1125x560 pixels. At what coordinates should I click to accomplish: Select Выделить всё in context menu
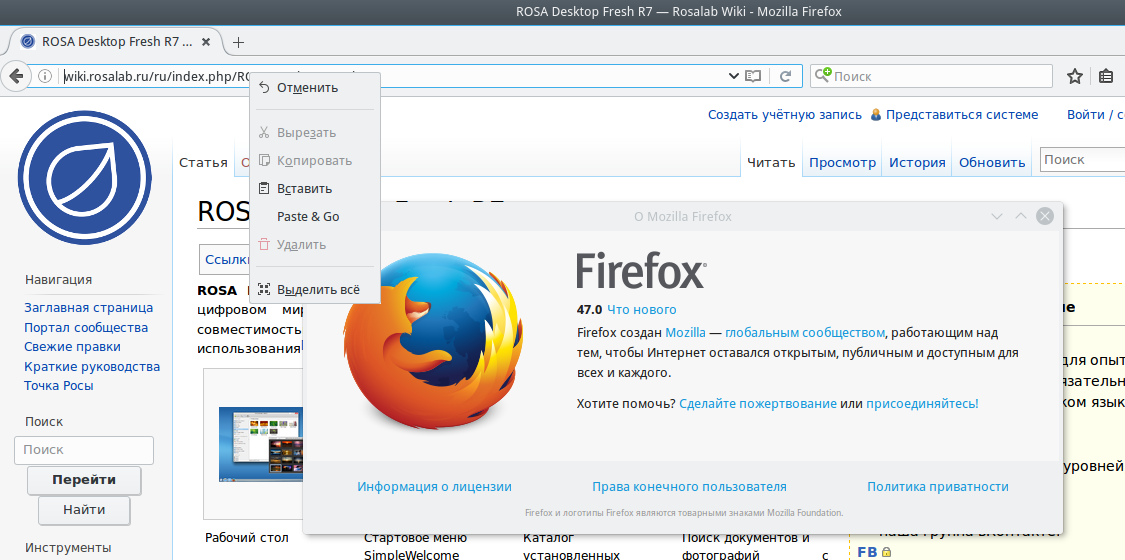tap(315, 290)
